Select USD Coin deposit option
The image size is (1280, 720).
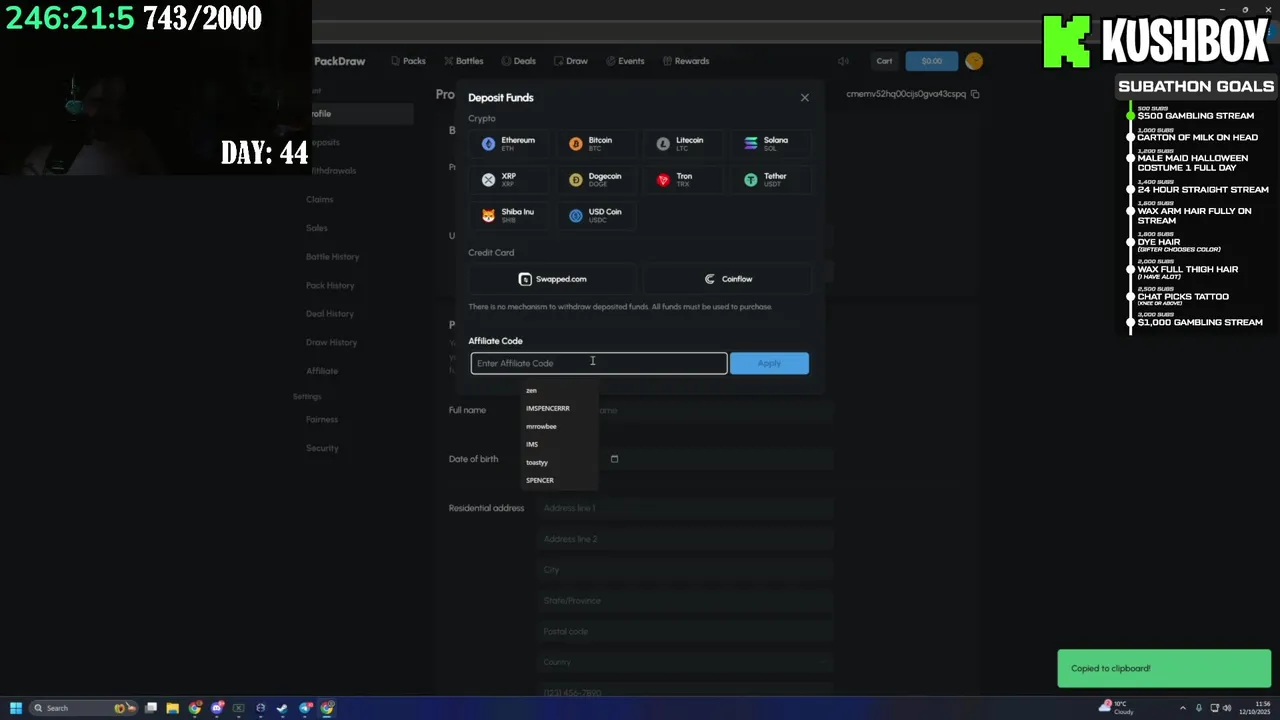click(598, 216)
